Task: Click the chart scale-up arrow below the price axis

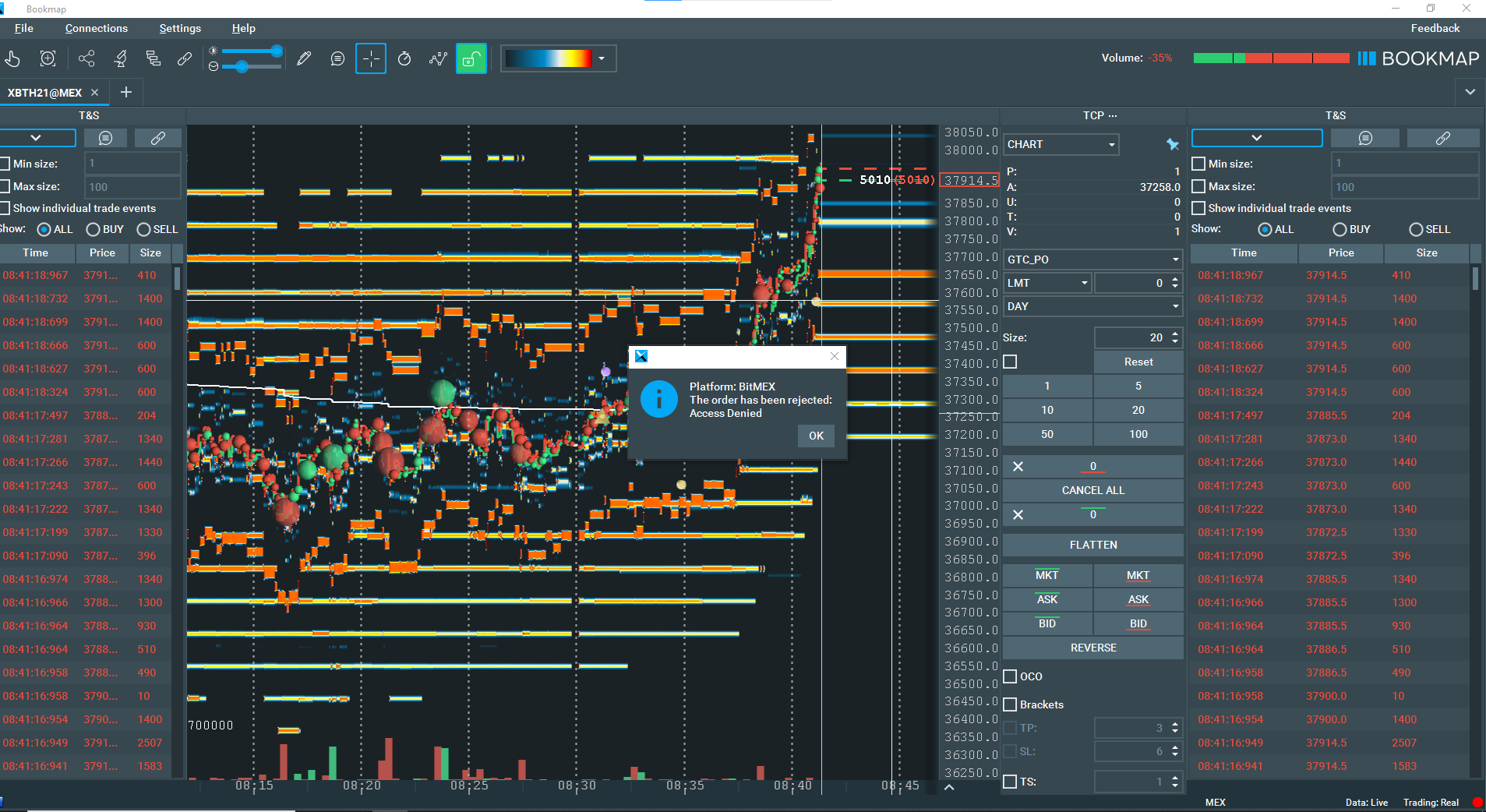Action: (x=949, y=787)
